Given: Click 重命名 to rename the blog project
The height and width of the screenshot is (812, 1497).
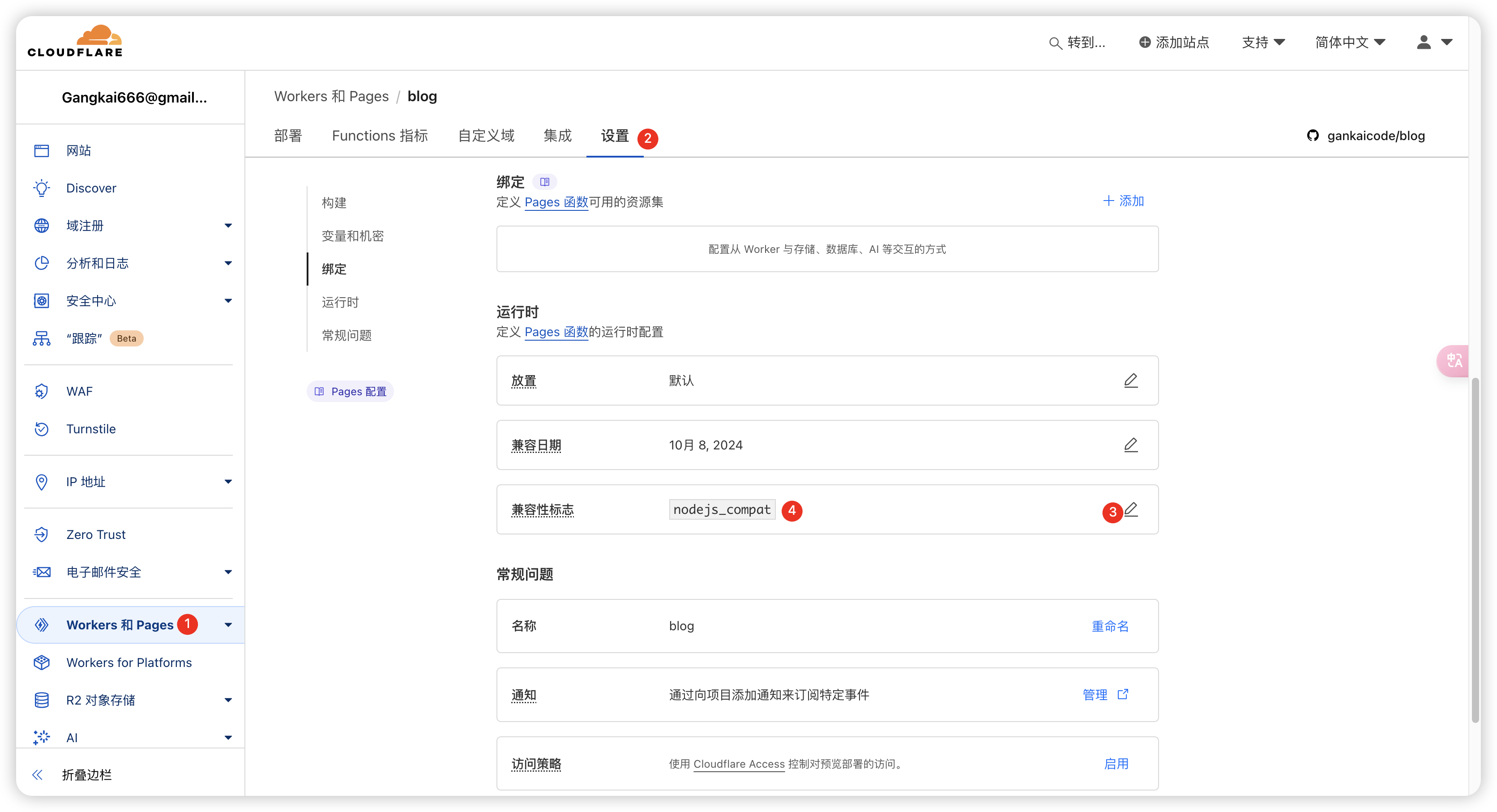Looking at the screenshot, I should coord(1109,626).
